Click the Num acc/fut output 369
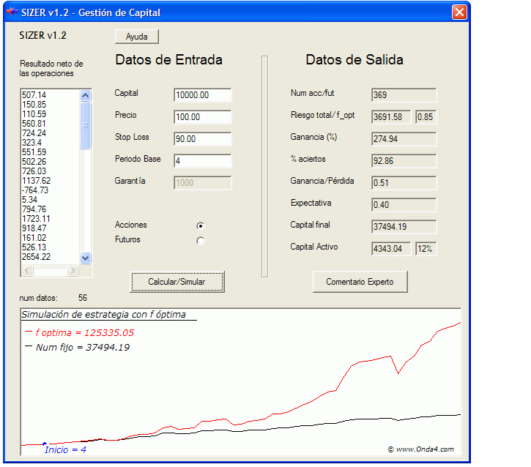 (404, 95)
